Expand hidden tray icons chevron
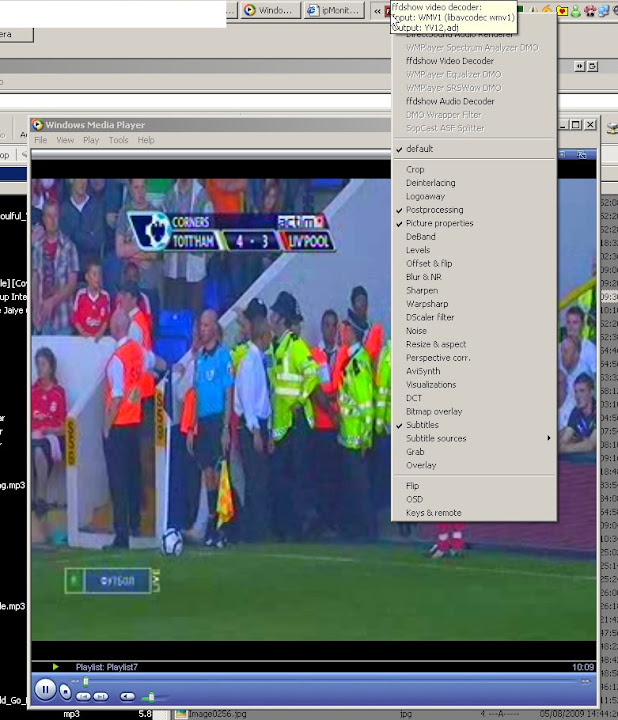This screenshot has height=720, width=618. (x=377, y=11)
